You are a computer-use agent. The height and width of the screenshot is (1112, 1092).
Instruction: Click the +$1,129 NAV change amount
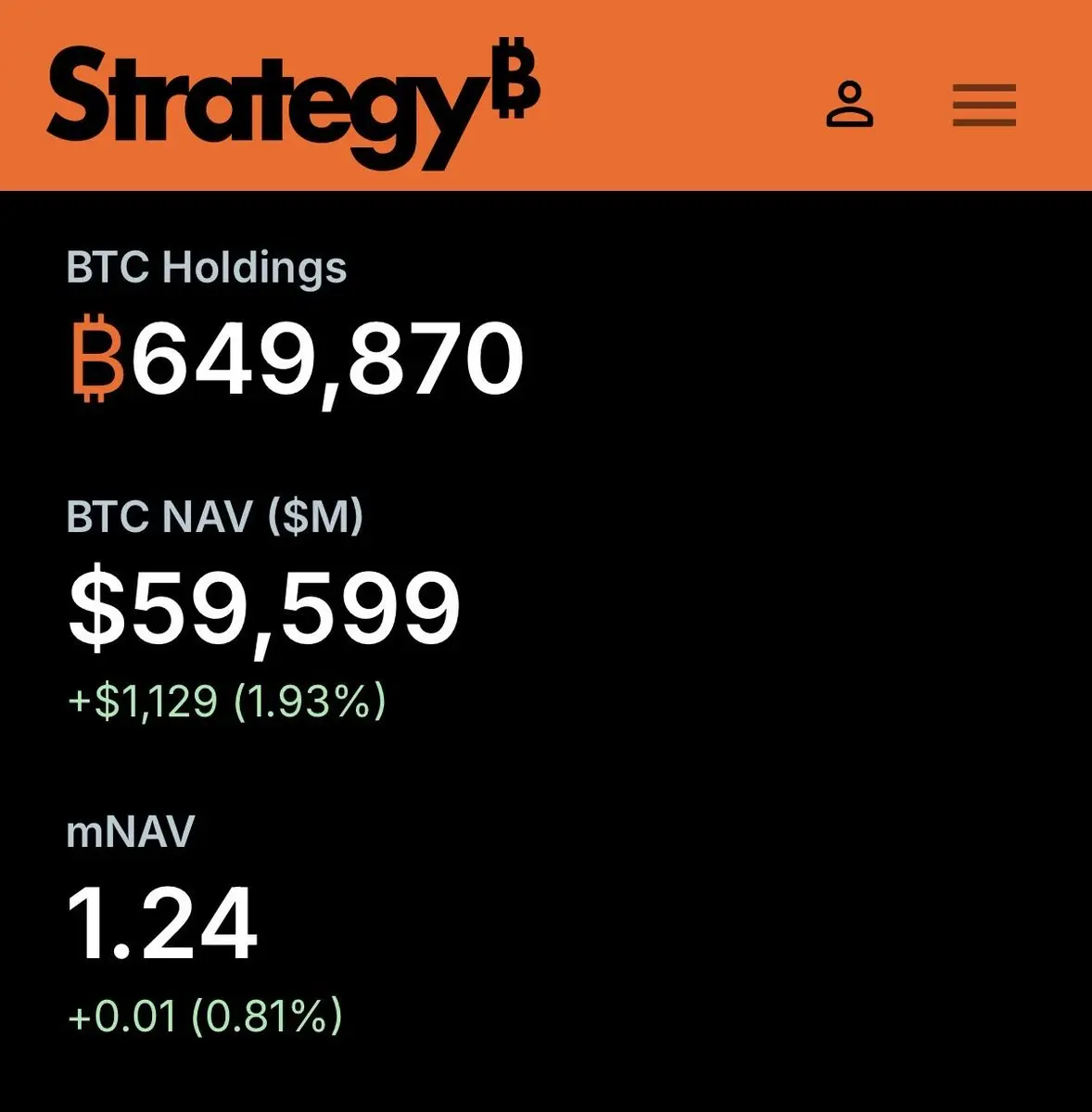pos(143,701)
